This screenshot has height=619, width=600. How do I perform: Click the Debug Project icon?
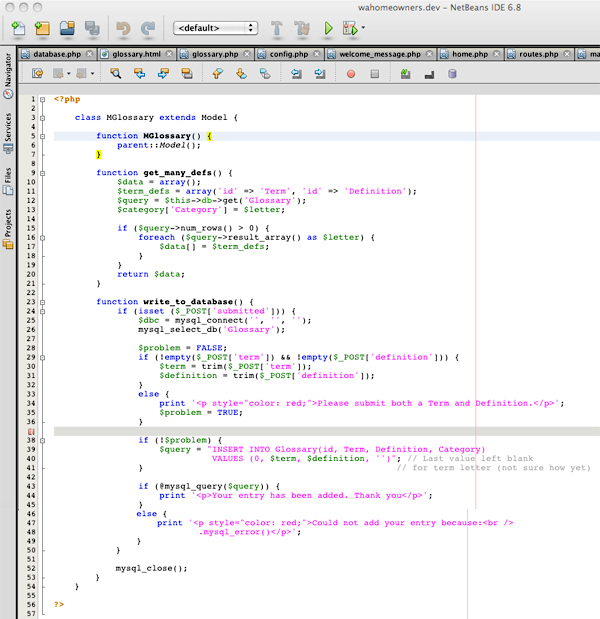pyautogui.click(x=350, y=28)
